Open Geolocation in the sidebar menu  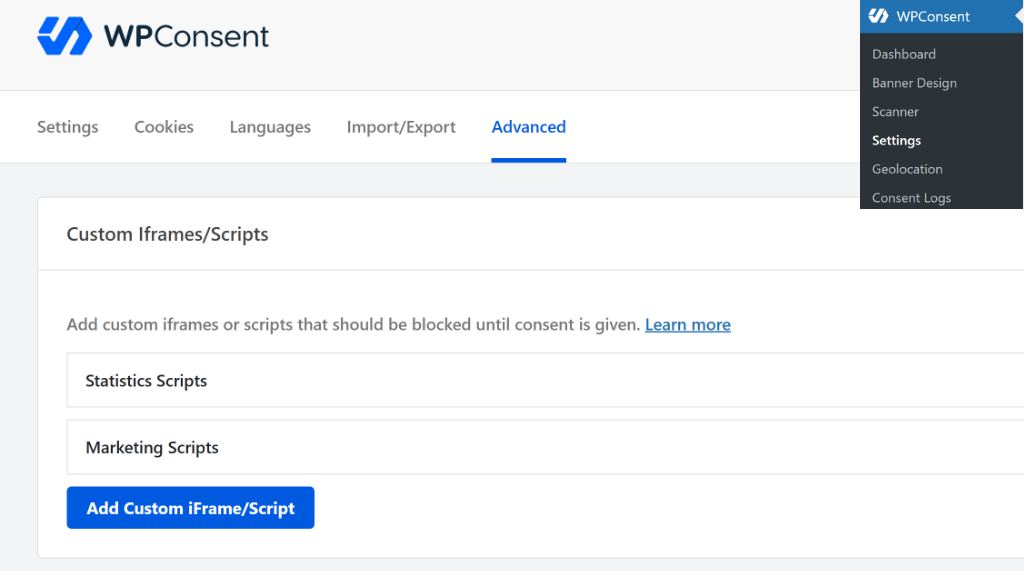pos(907,169)
